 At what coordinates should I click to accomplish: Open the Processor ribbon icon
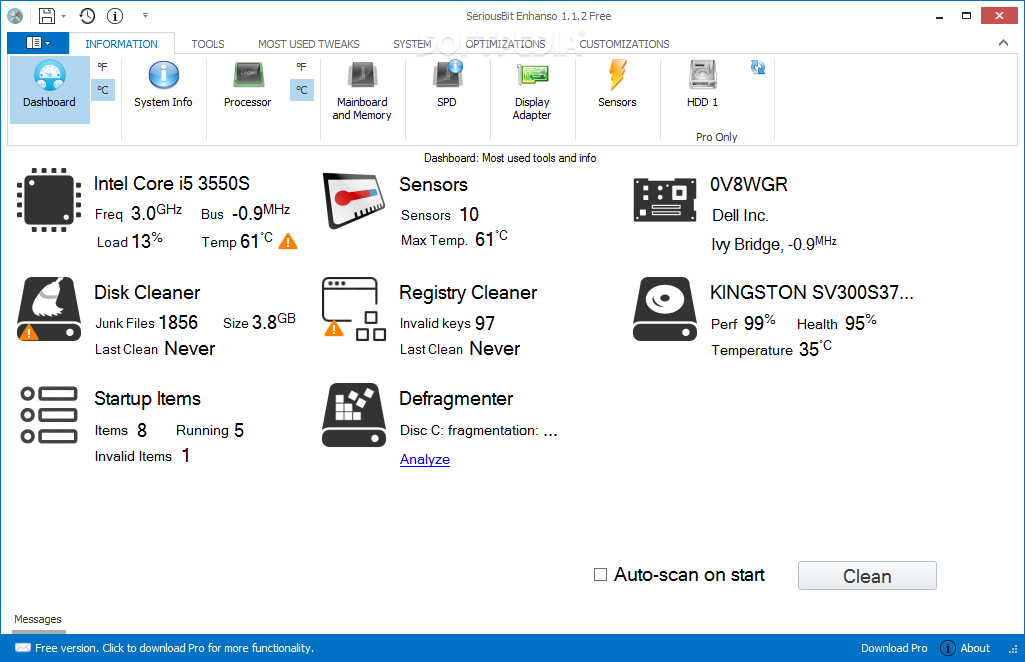coord(247,84)
